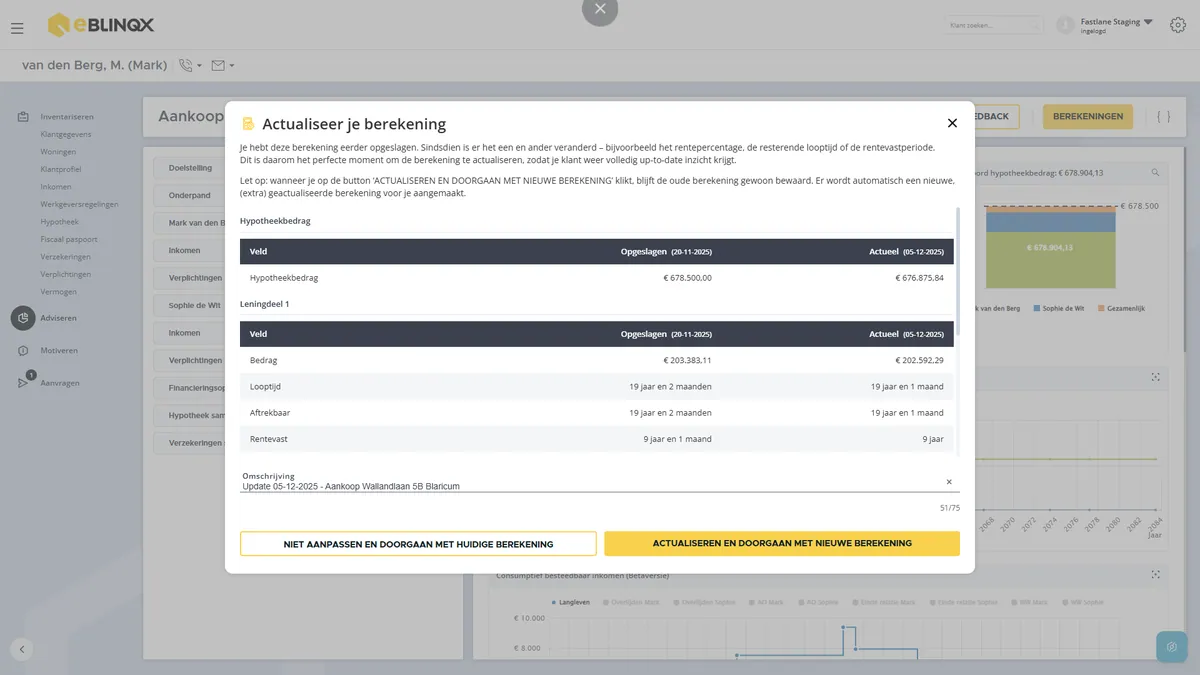The width and height of the screenshot is (1200, 675).
Task: Select Hypotheek in the sidebar
Action: click(60, 222)
